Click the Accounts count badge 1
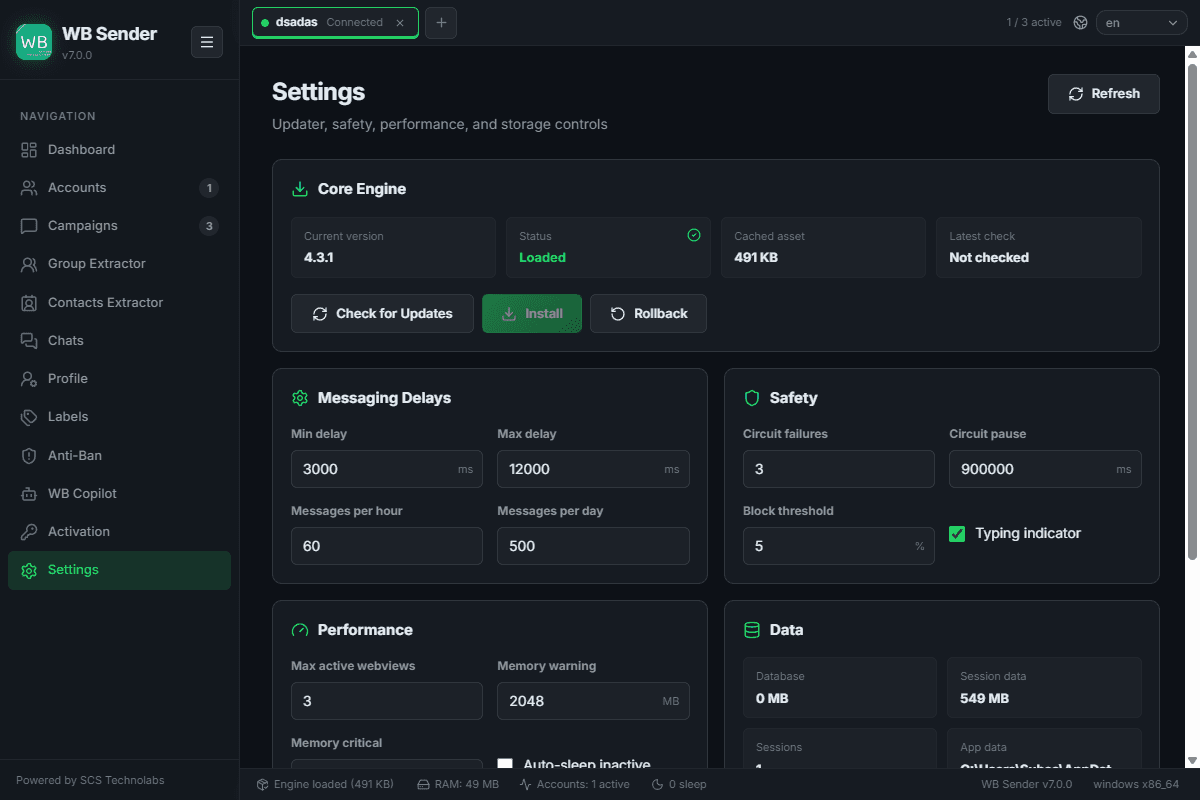 pos(208,188)
